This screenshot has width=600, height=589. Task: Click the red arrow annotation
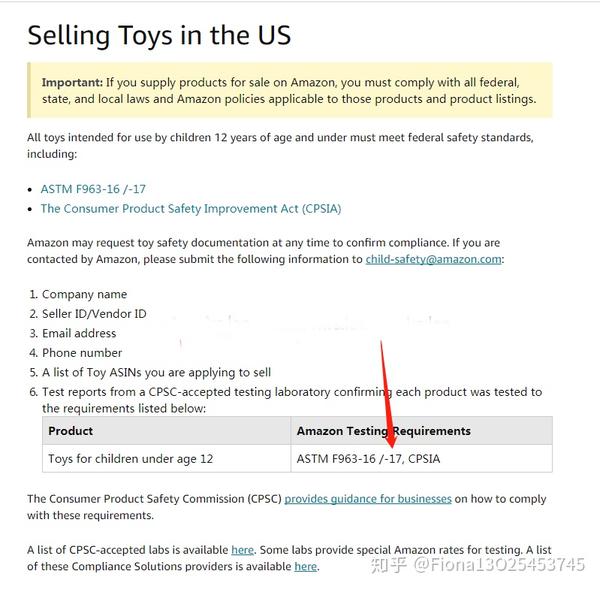click(387, 394)
